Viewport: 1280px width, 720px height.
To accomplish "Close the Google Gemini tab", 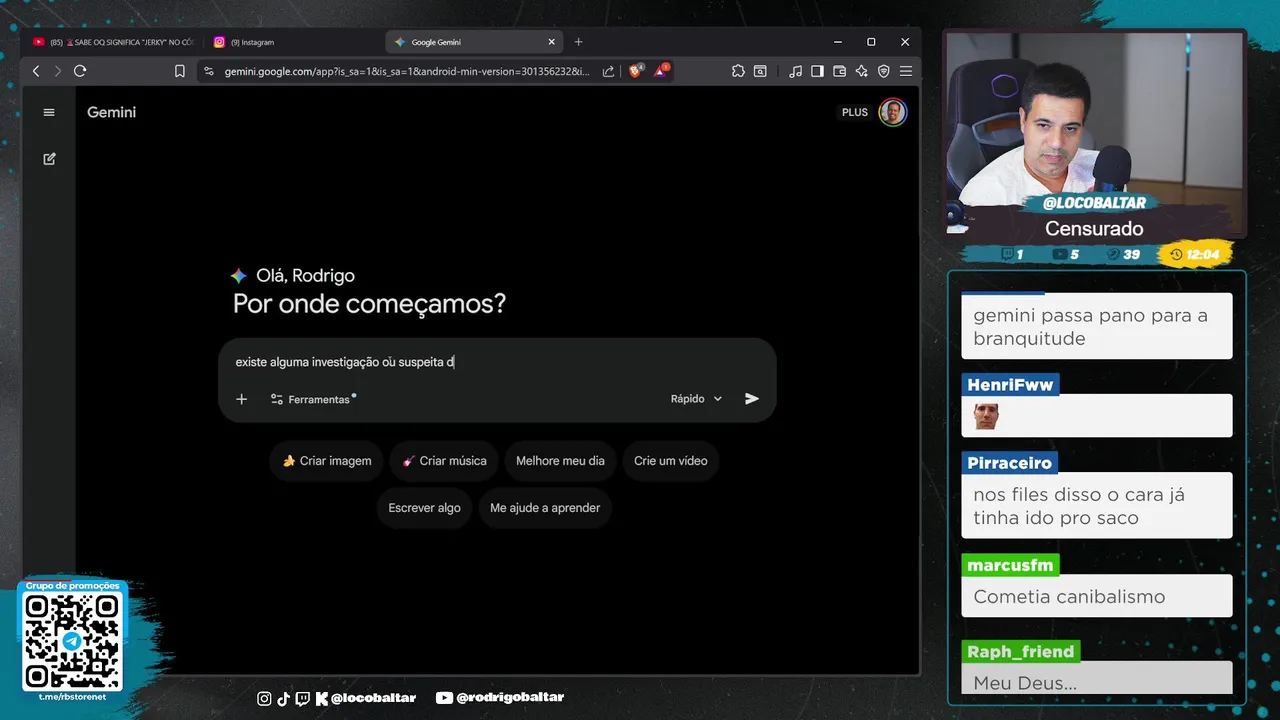I will [x=551, y=42].
